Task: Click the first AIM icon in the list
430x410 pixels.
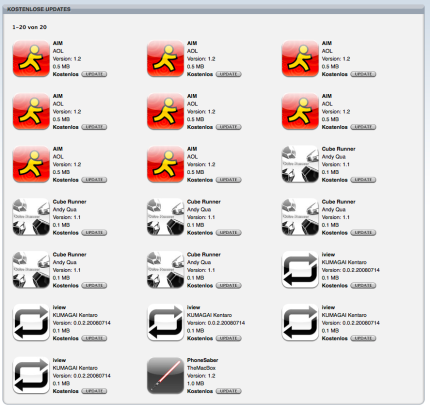Action: pyautogui.click(x=31, y=59)
